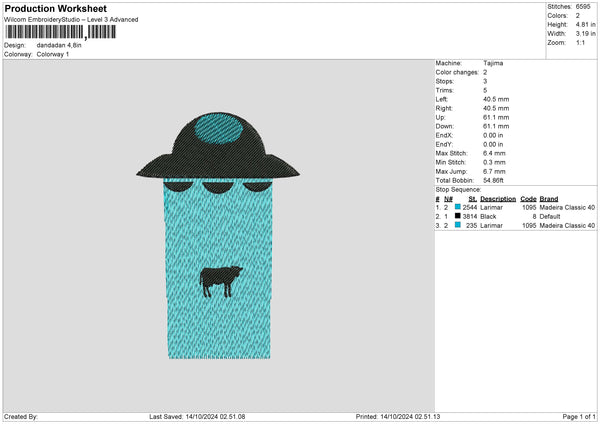This screenshot has width=600, height=424.
Task: Click the 'Brand' column header
Action: [x=549, y=199]
